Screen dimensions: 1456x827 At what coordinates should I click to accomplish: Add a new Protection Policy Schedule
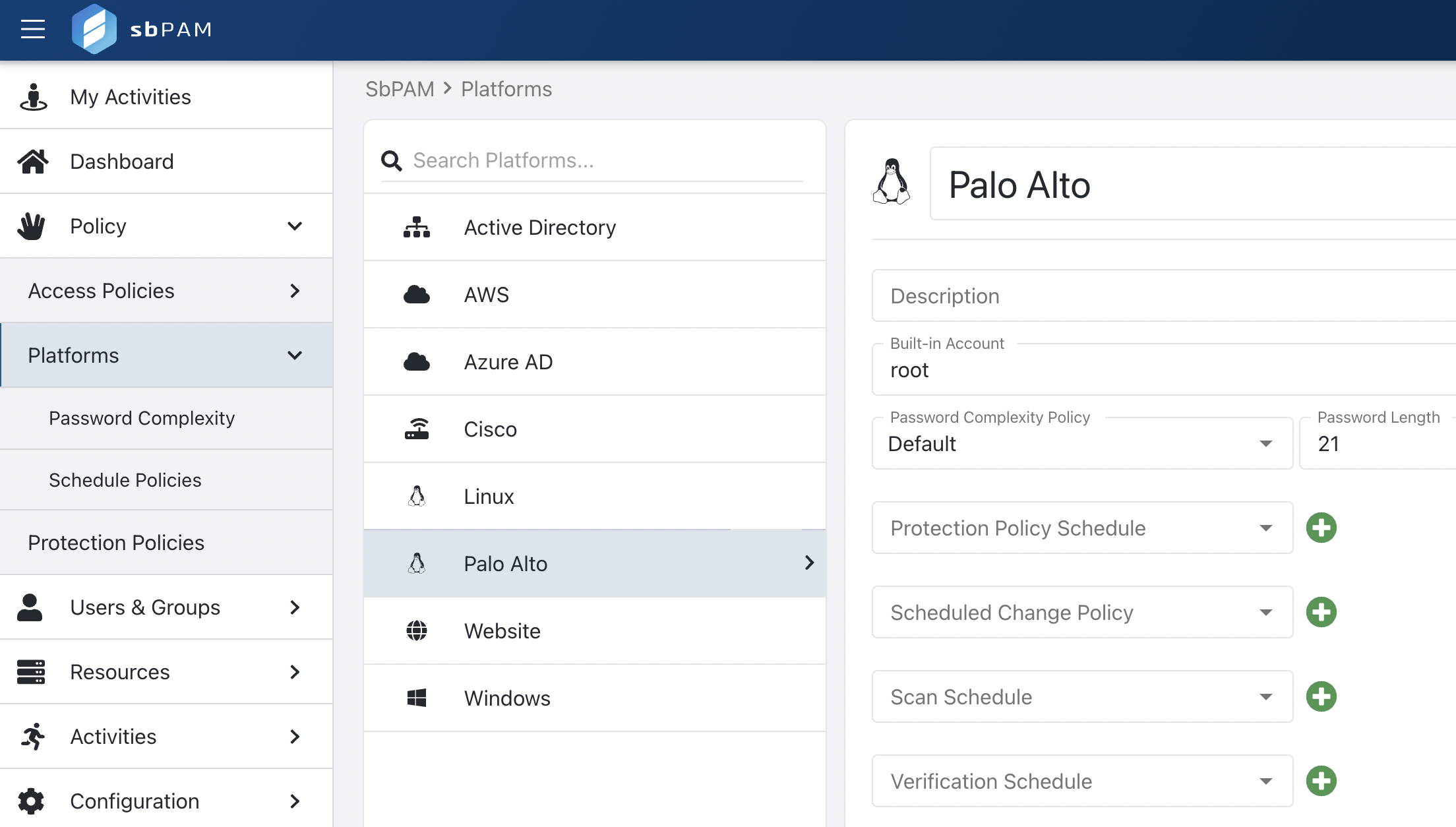click(1321, 528)
